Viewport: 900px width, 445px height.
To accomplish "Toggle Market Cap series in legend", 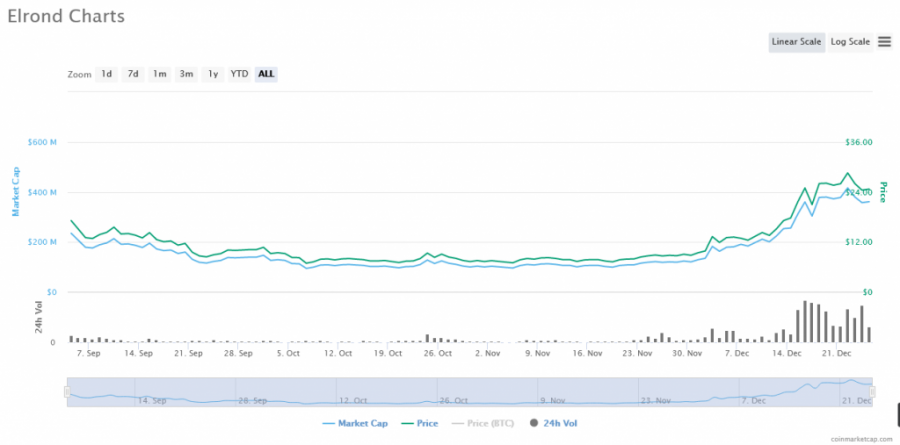I will 355,424.
